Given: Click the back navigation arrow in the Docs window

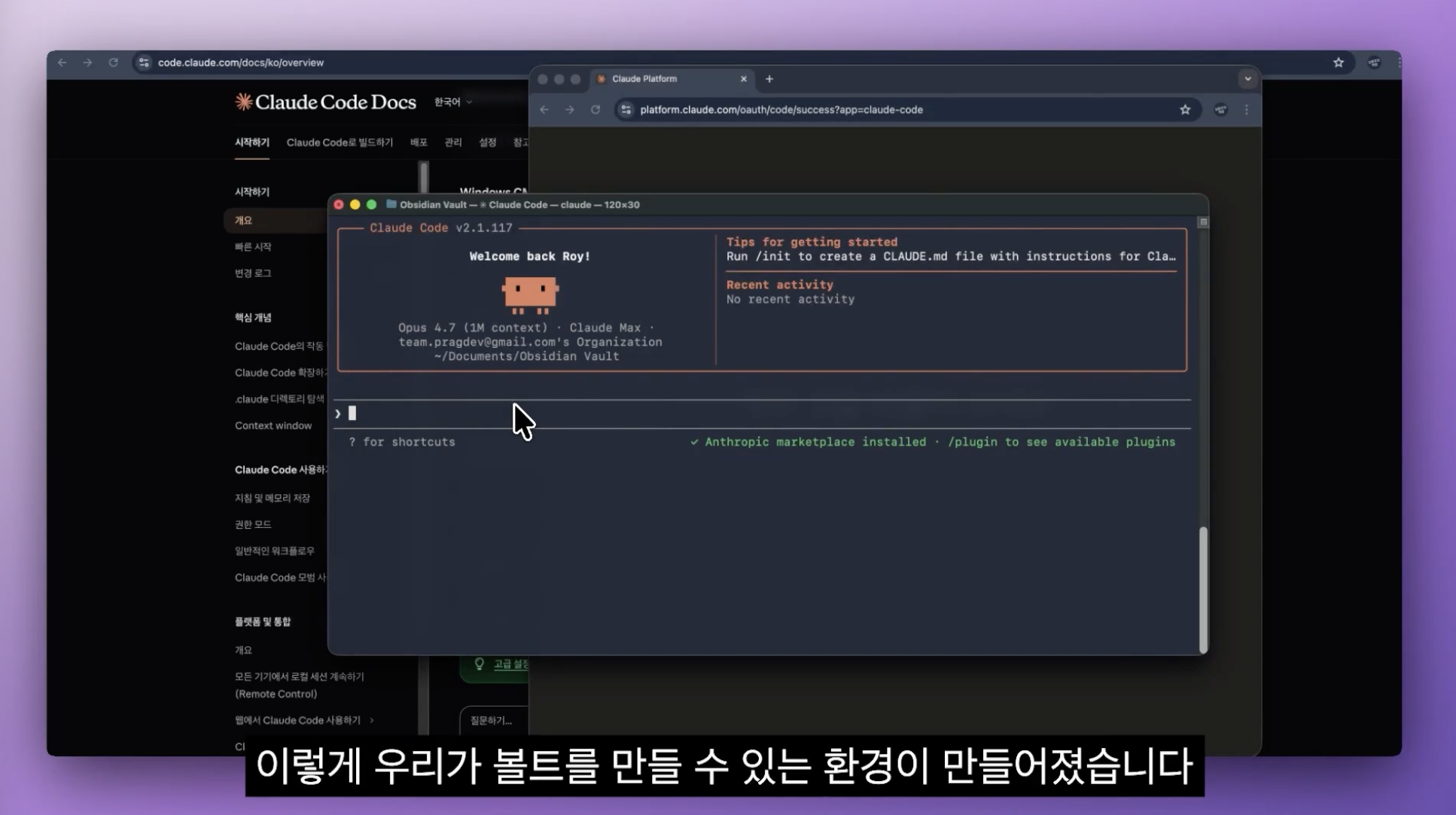Looking at the screenshot, I should coord(62,63).
